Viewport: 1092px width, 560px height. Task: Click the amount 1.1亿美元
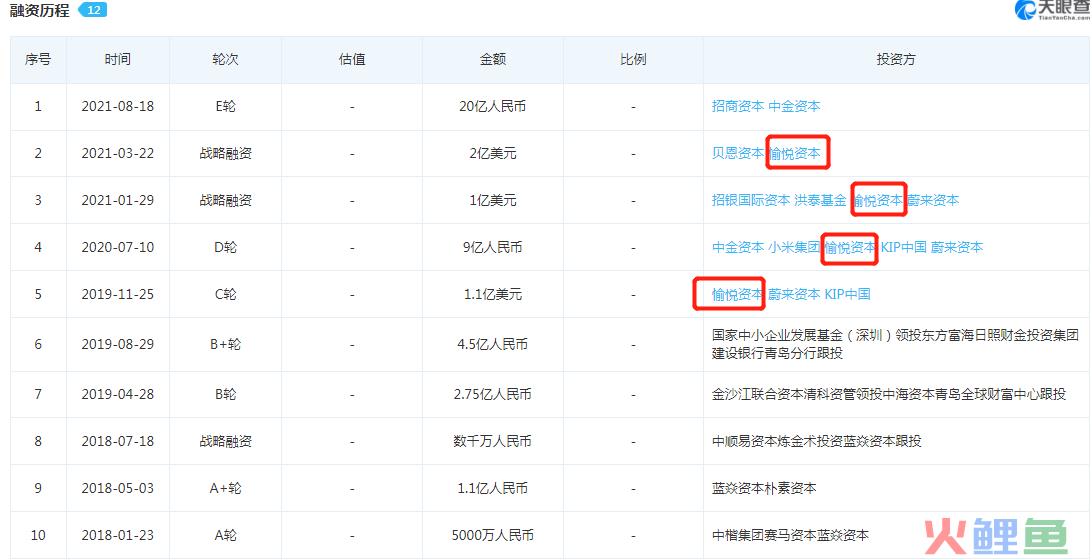pos(492,295)
